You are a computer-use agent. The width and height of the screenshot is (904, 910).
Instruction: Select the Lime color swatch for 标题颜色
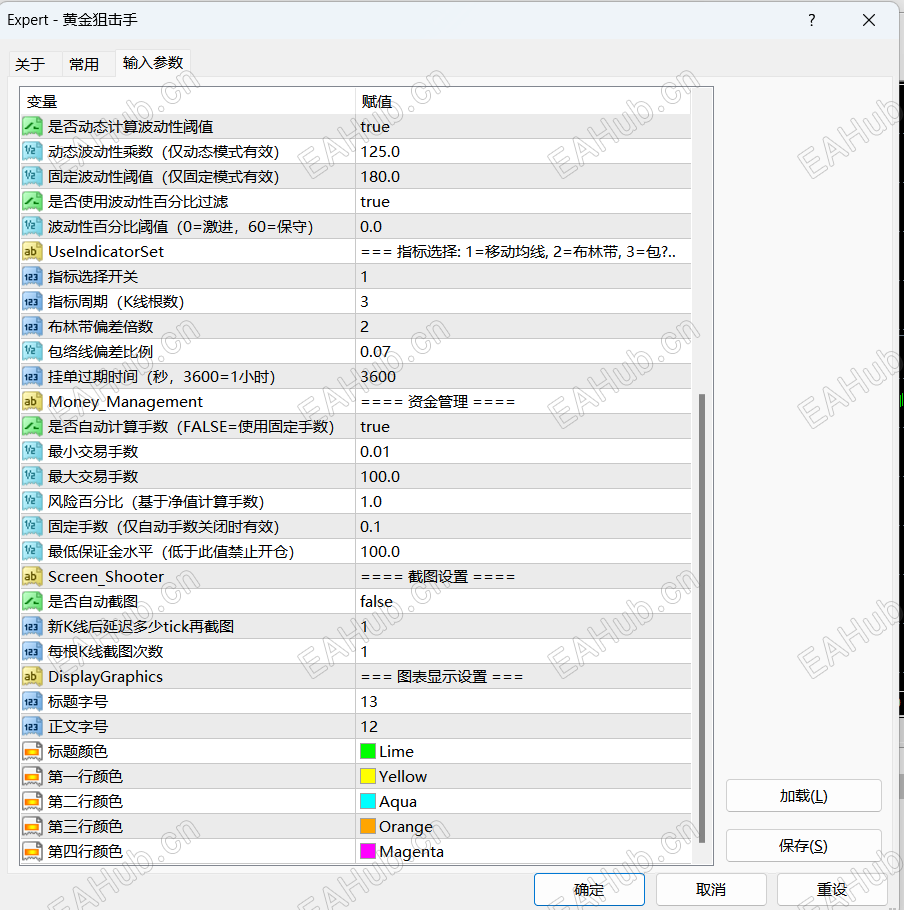366,751
